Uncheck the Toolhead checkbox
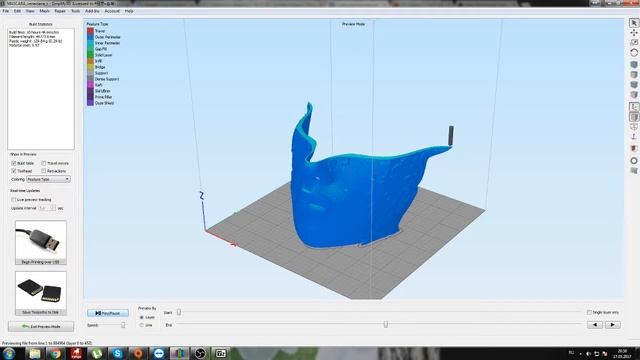The width and height of the screenshot is (640, 360). coord(14,171)
